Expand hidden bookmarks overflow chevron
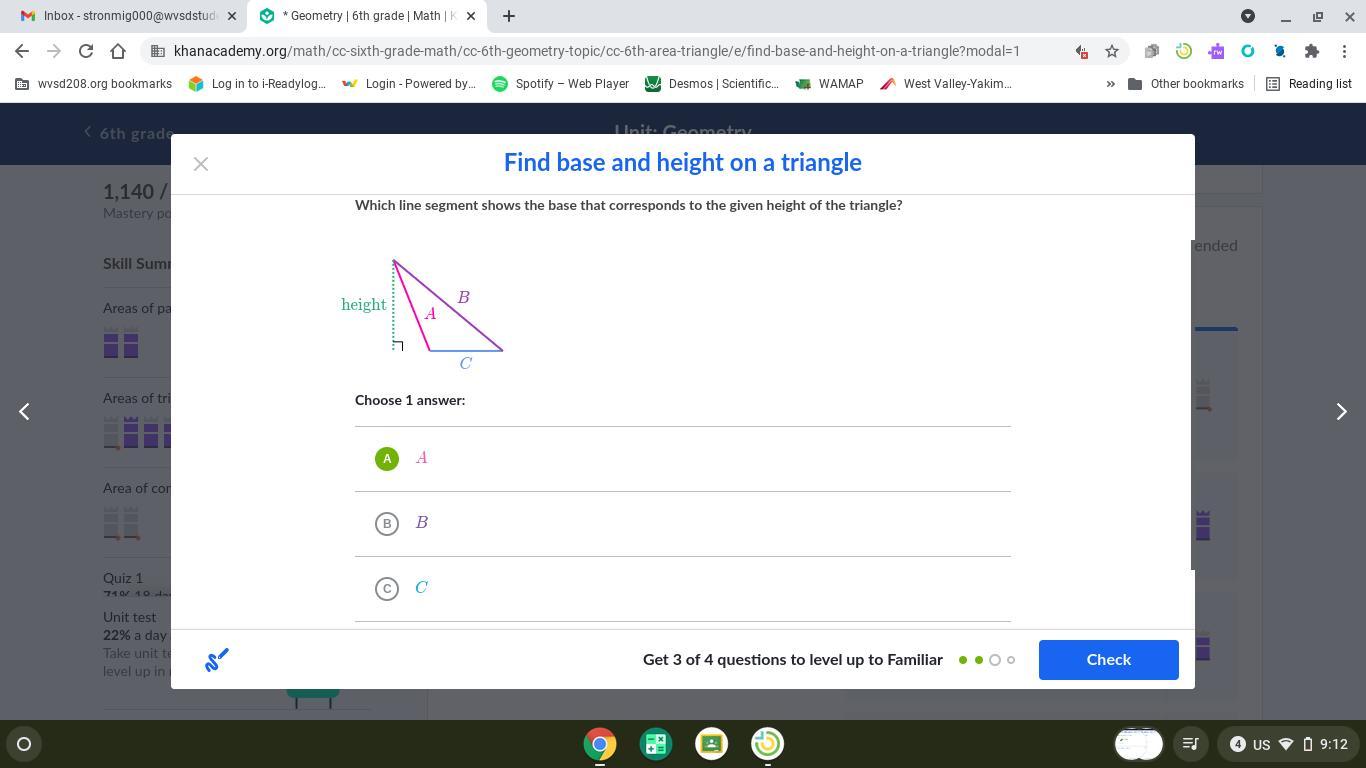 point(1110,84)
